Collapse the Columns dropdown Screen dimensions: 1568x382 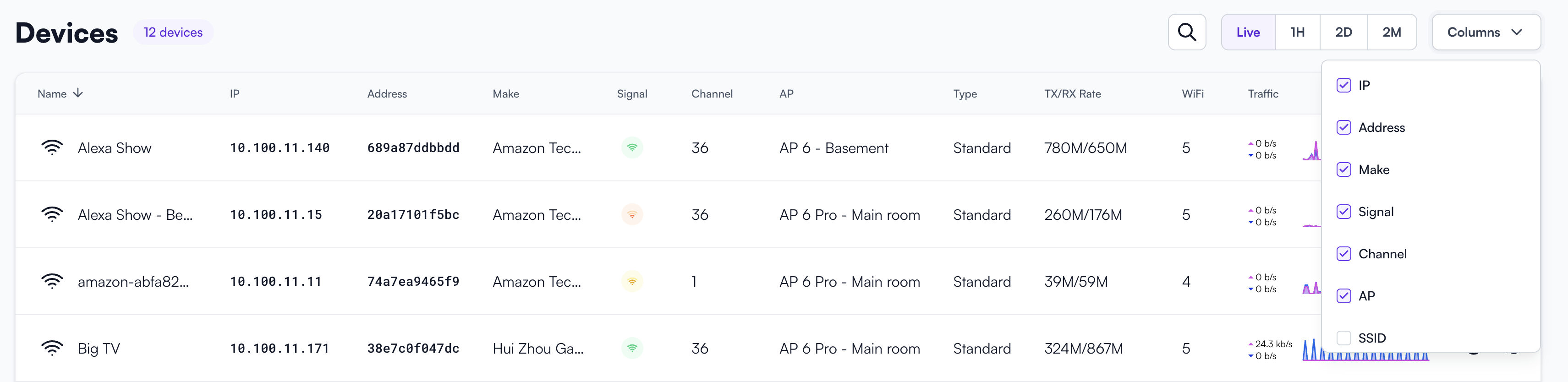[x=1486, y=32]
